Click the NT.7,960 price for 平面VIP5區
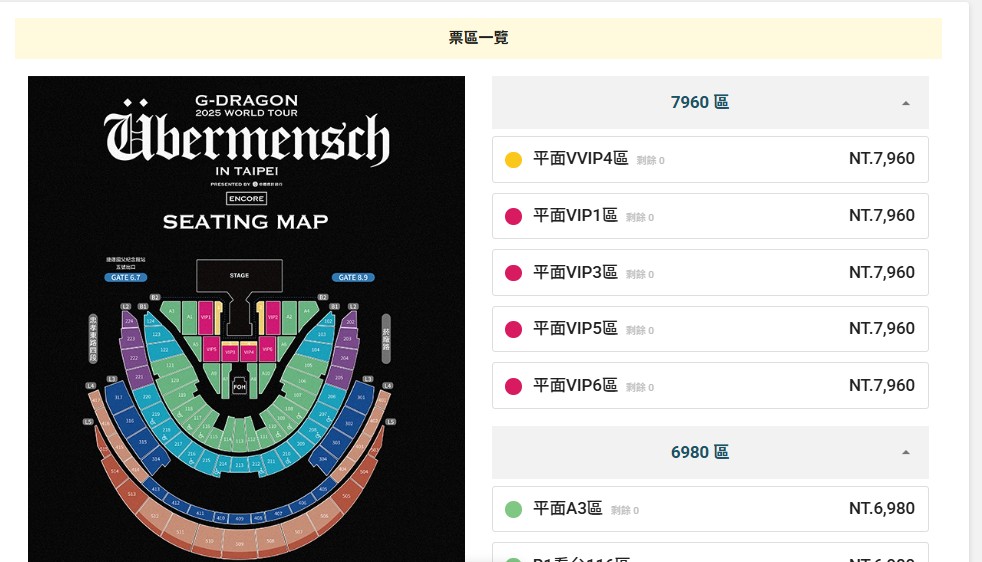982x562 pixels. click(882, 329)
